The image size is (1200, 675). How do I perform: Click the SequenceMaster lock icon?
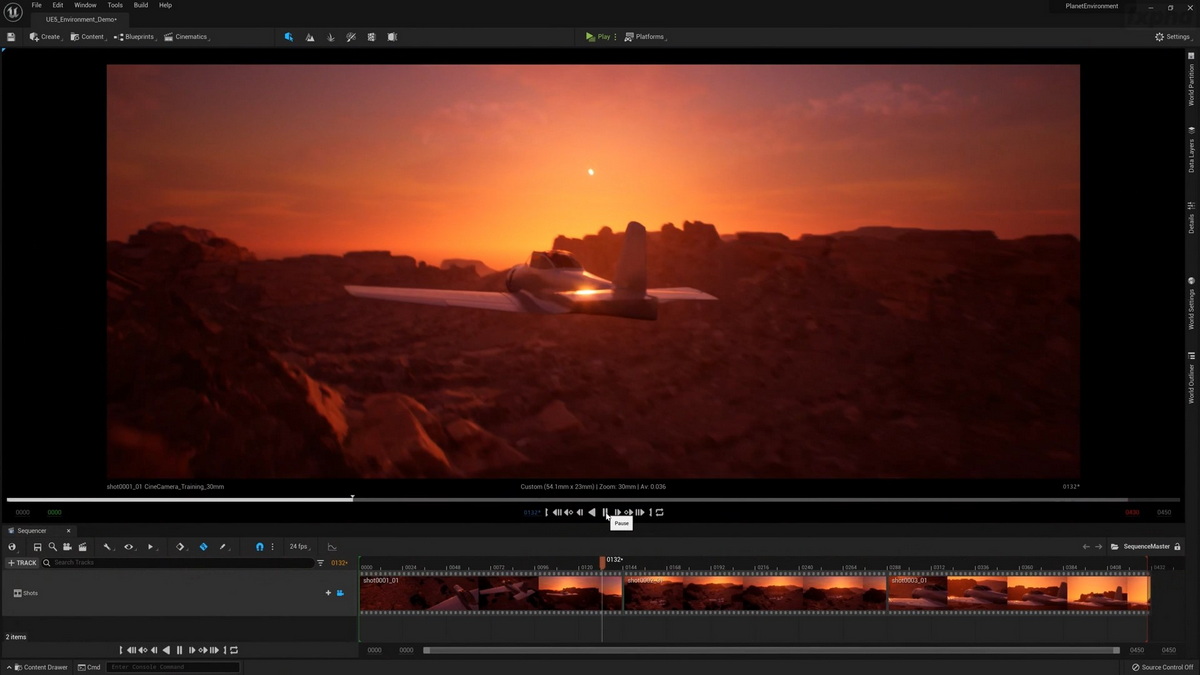1177,547
